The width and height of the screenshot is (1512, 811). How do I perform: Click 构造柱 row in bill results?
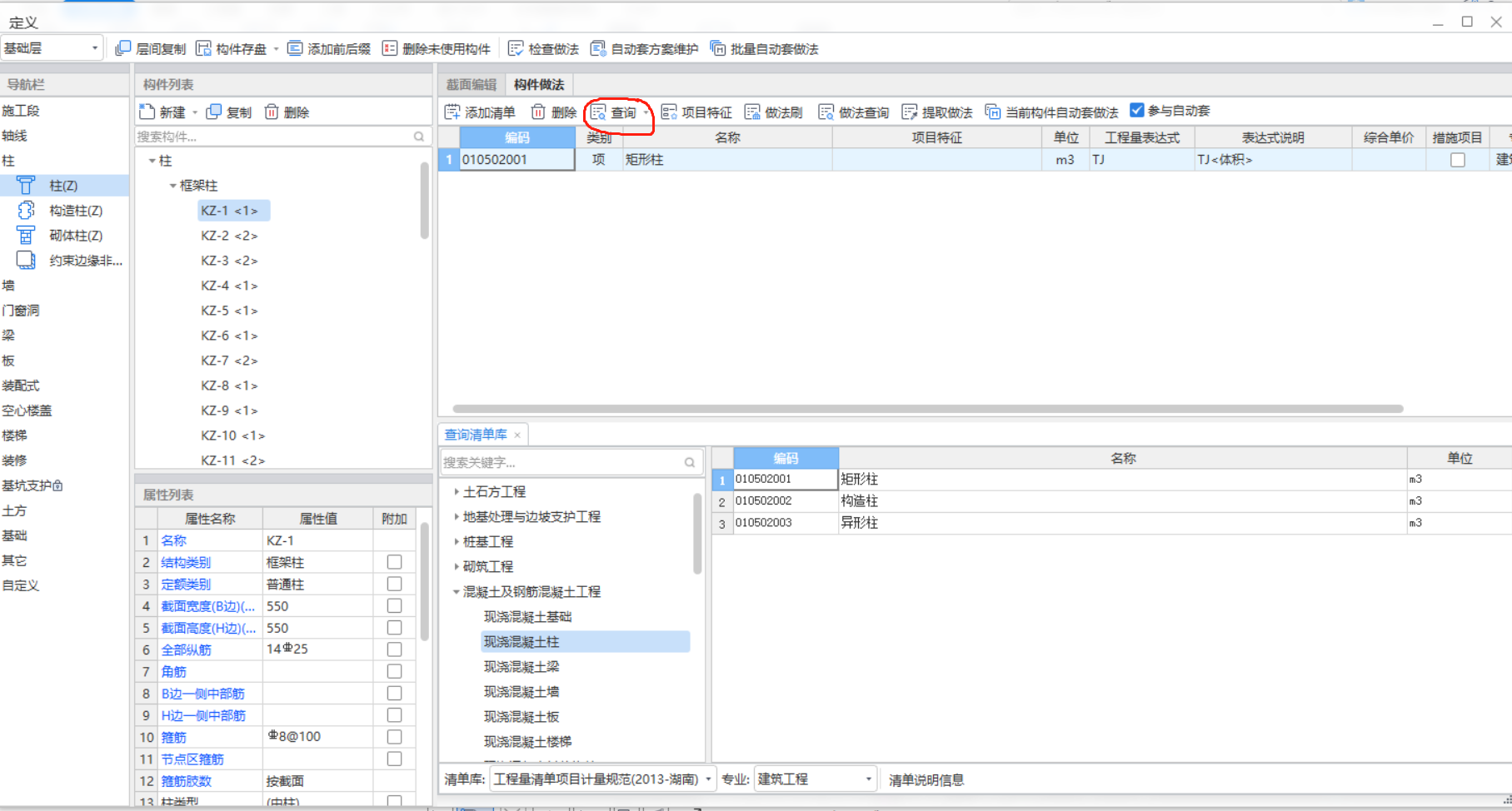coord(1111,501)
